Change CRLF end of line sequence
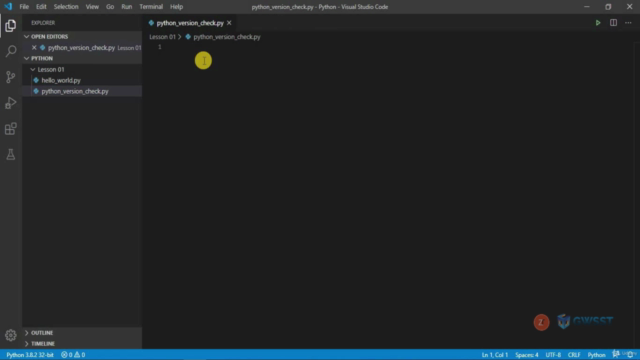The width and height of the screenshot is (640, 360). pyautogui.click(x=574, y=355)
